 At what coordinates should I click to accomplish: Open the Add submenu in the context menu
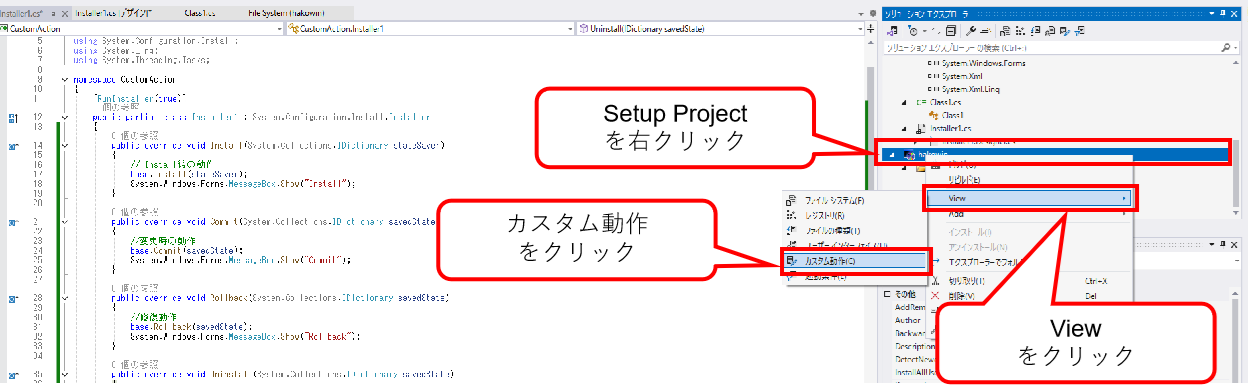pyautogui.click(x=1029, y=214)
